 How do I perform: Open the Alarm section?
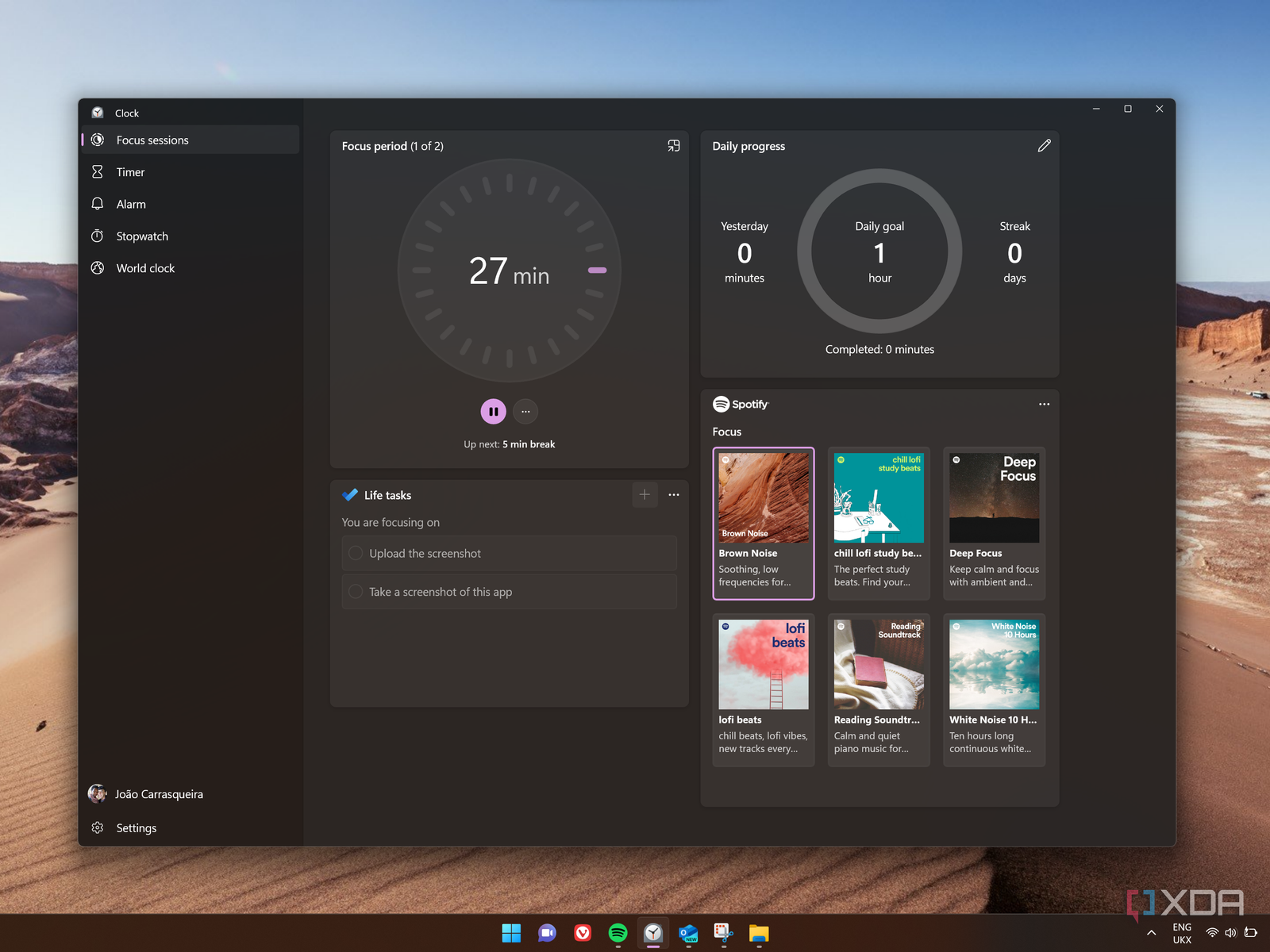131,204
